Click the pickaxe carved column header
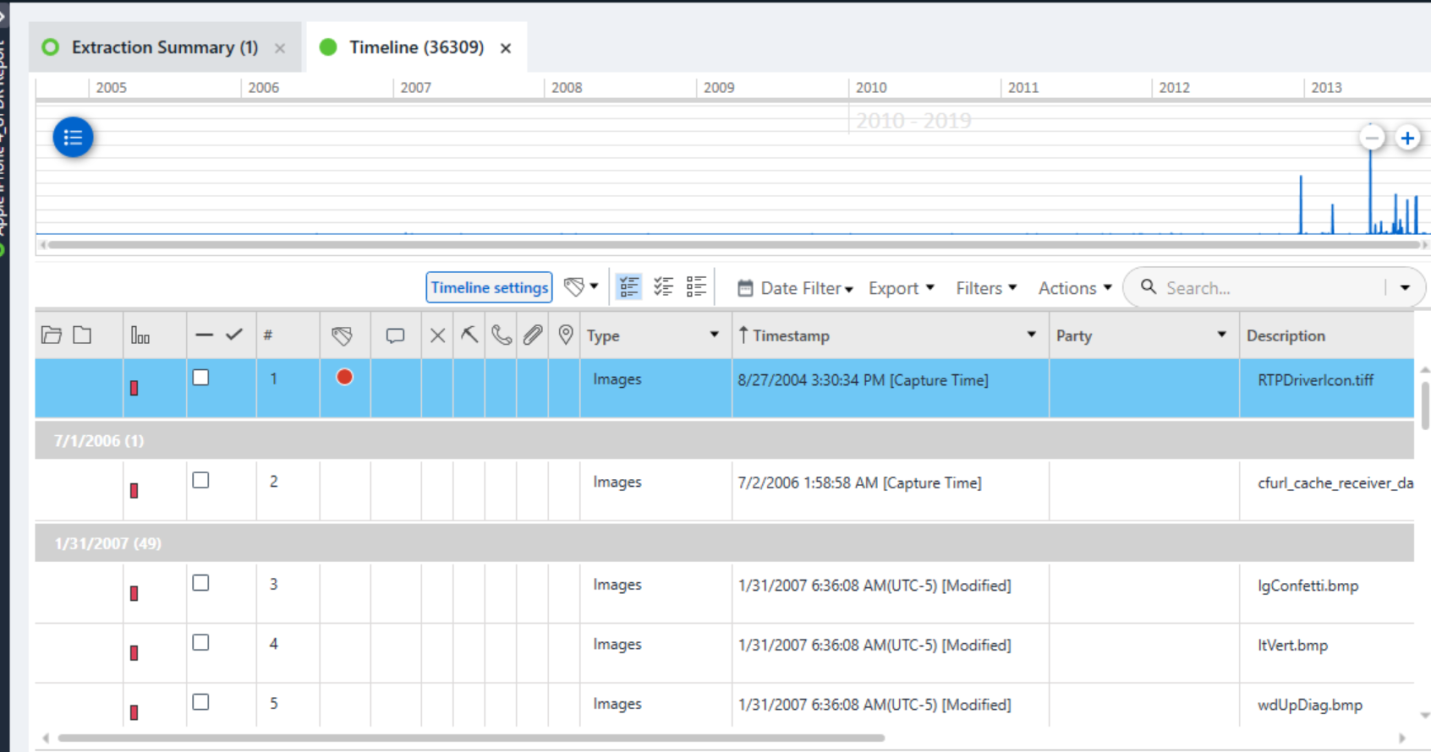1431x752 pixels. point(469,335)
